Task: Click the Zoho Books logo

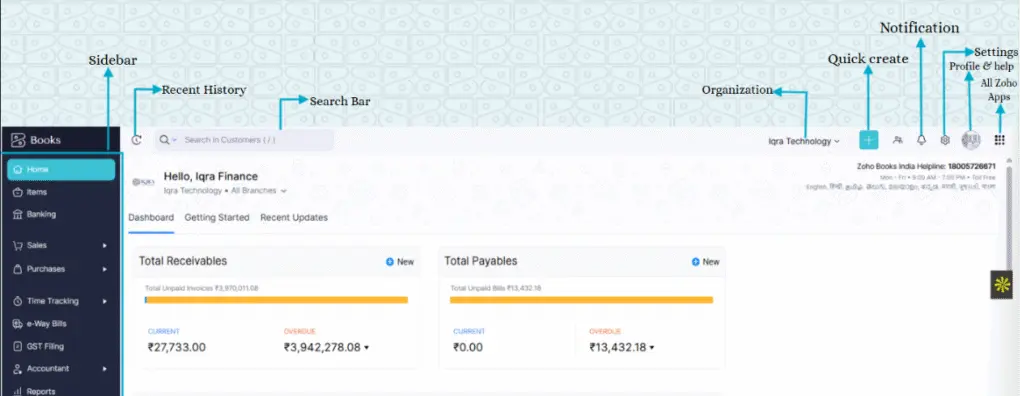Action: 37,140
